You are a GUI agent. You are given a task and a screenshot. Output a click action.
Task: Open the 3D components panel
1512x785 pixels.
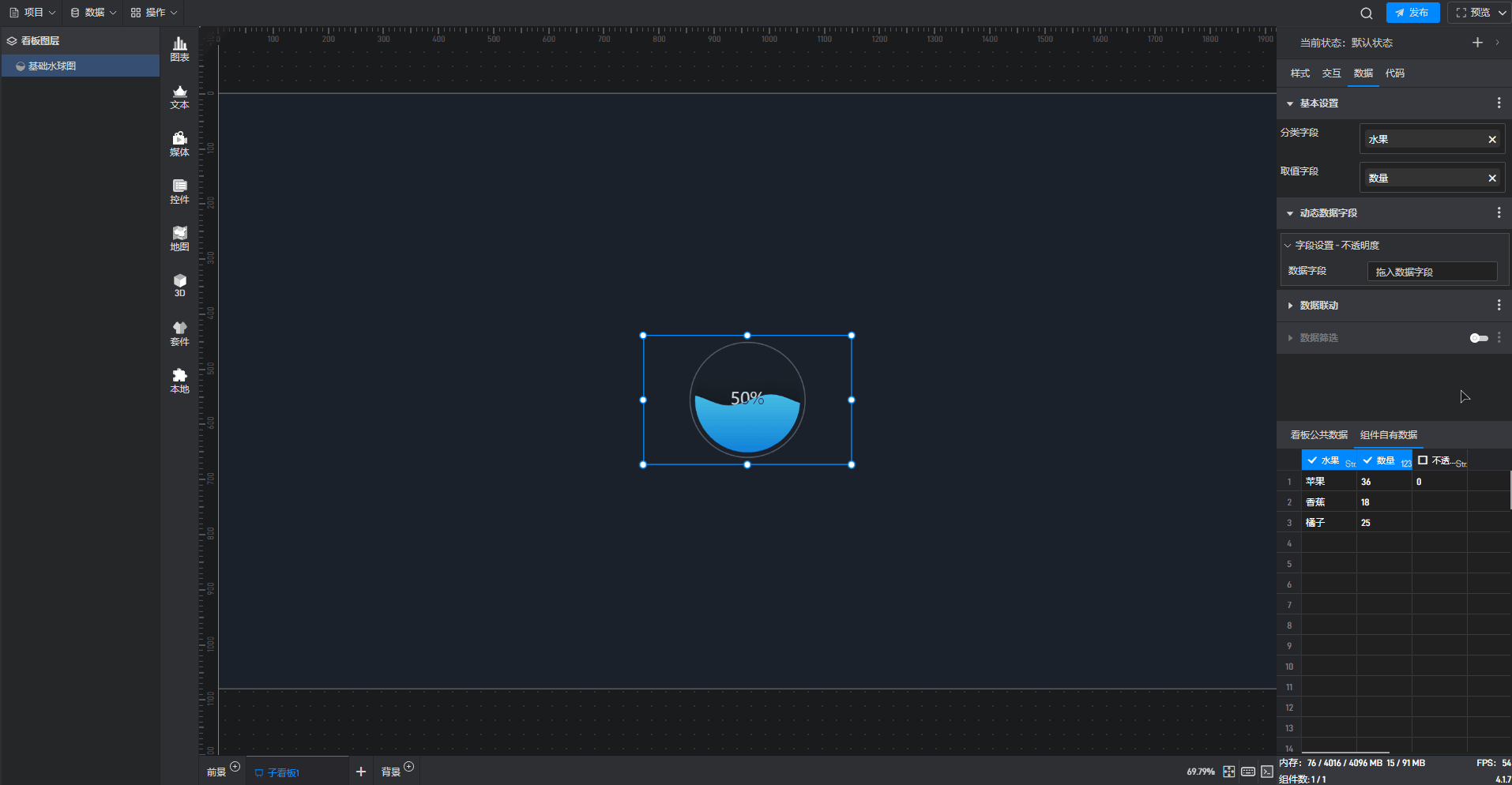[x=179, y=285]
